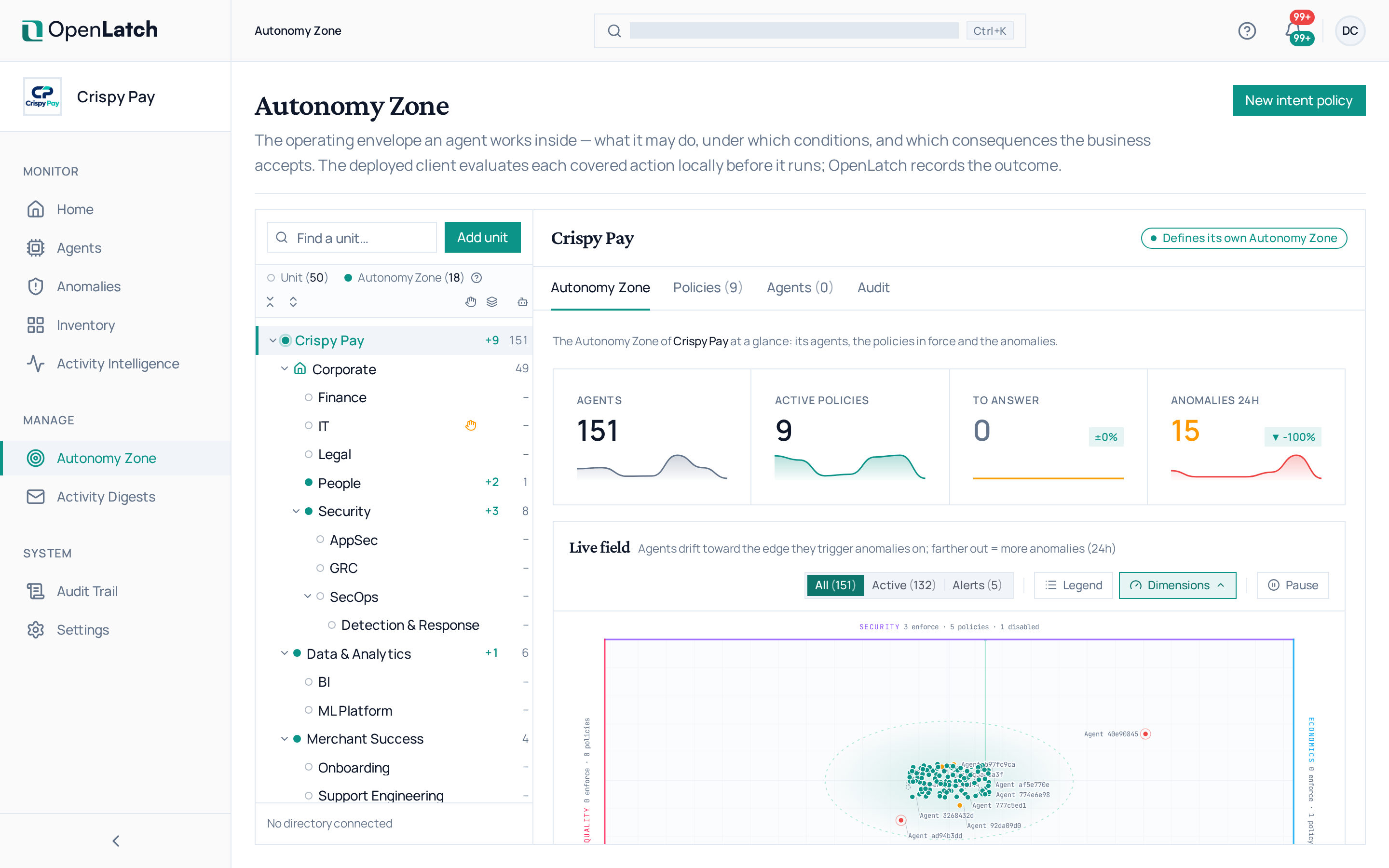Collapse the sidebar with the left chevron
The width and height of the screenshot is (1389, 868).
(x=116, y=841)
